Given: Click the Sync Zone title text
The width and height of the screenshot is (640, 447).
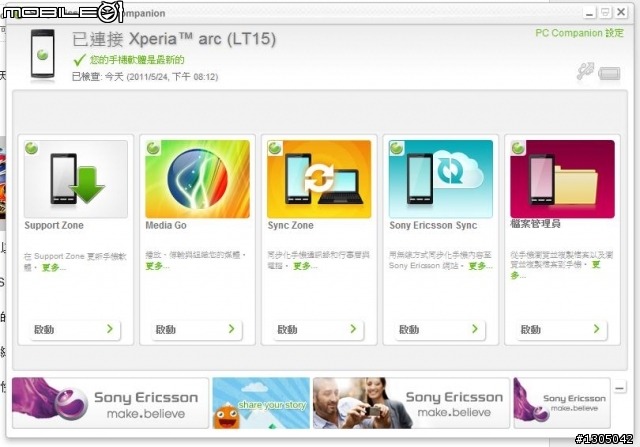Looking at the screenshot, I should 291,225.
